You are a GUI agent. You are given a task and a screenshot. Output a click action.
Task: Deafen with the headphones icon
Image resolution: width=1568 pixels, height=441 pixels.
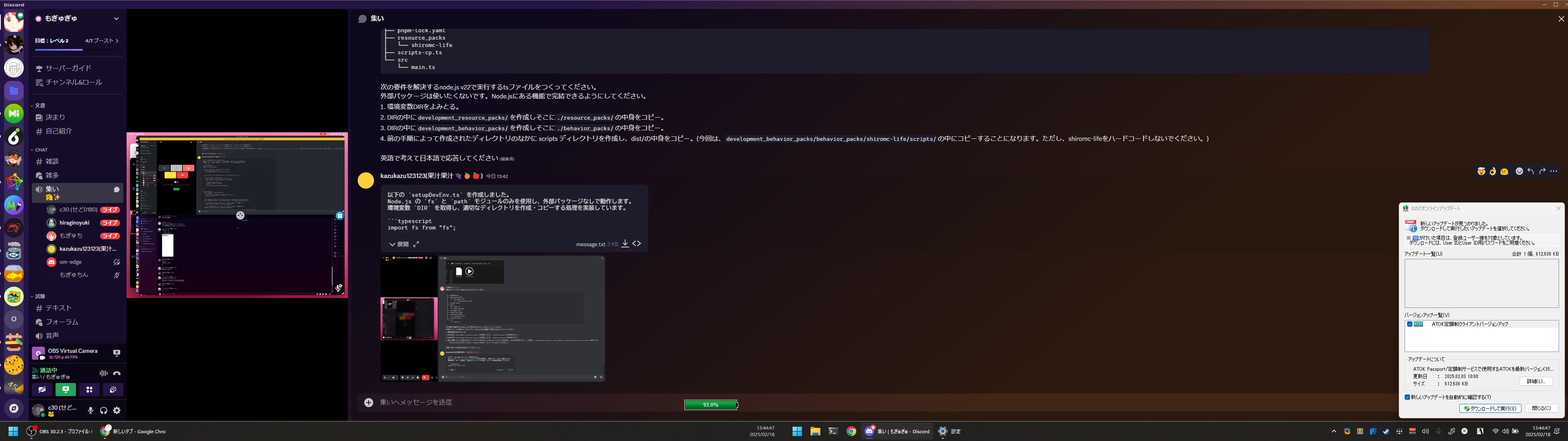[103, 410]
